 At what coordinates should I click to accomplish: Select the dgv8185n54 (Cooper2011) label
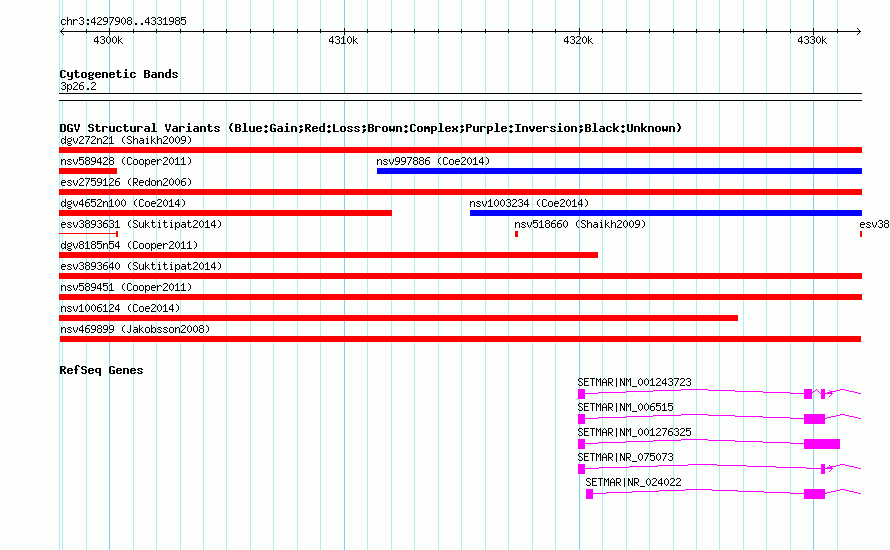point(129,245)
